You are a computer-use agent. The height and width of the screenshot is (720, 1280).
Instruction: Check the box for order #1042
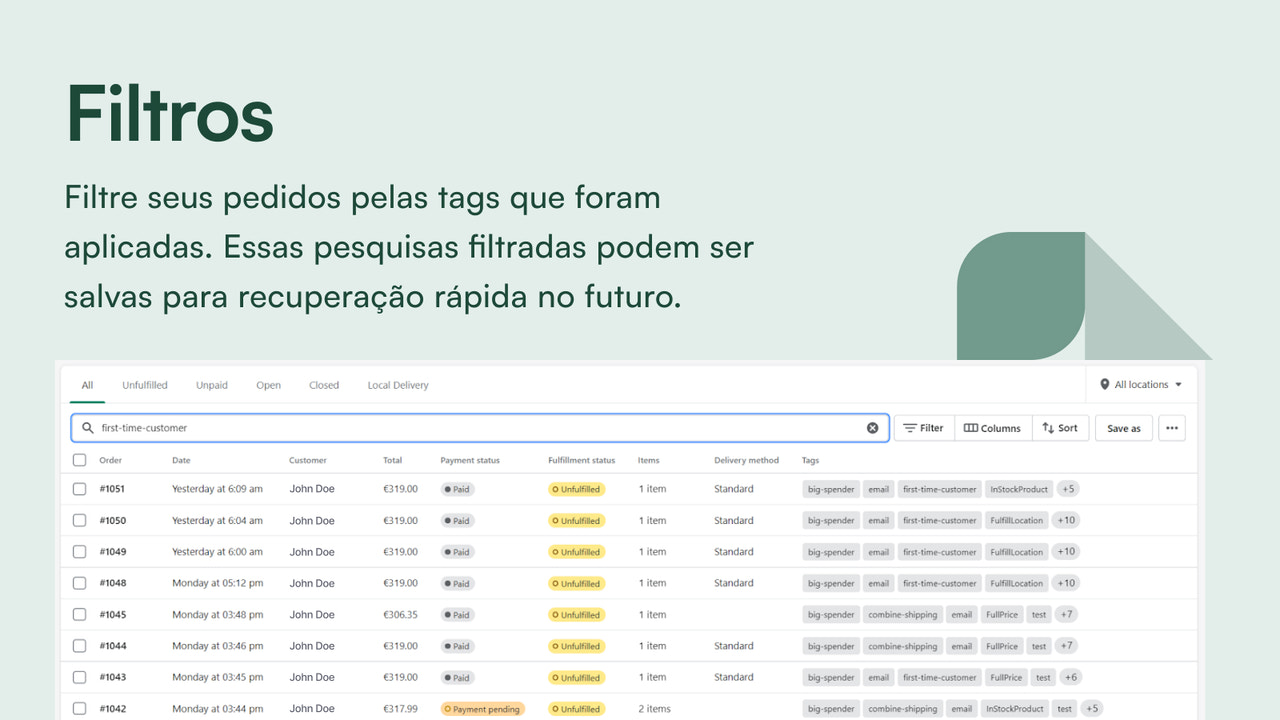tap(80, 708)
